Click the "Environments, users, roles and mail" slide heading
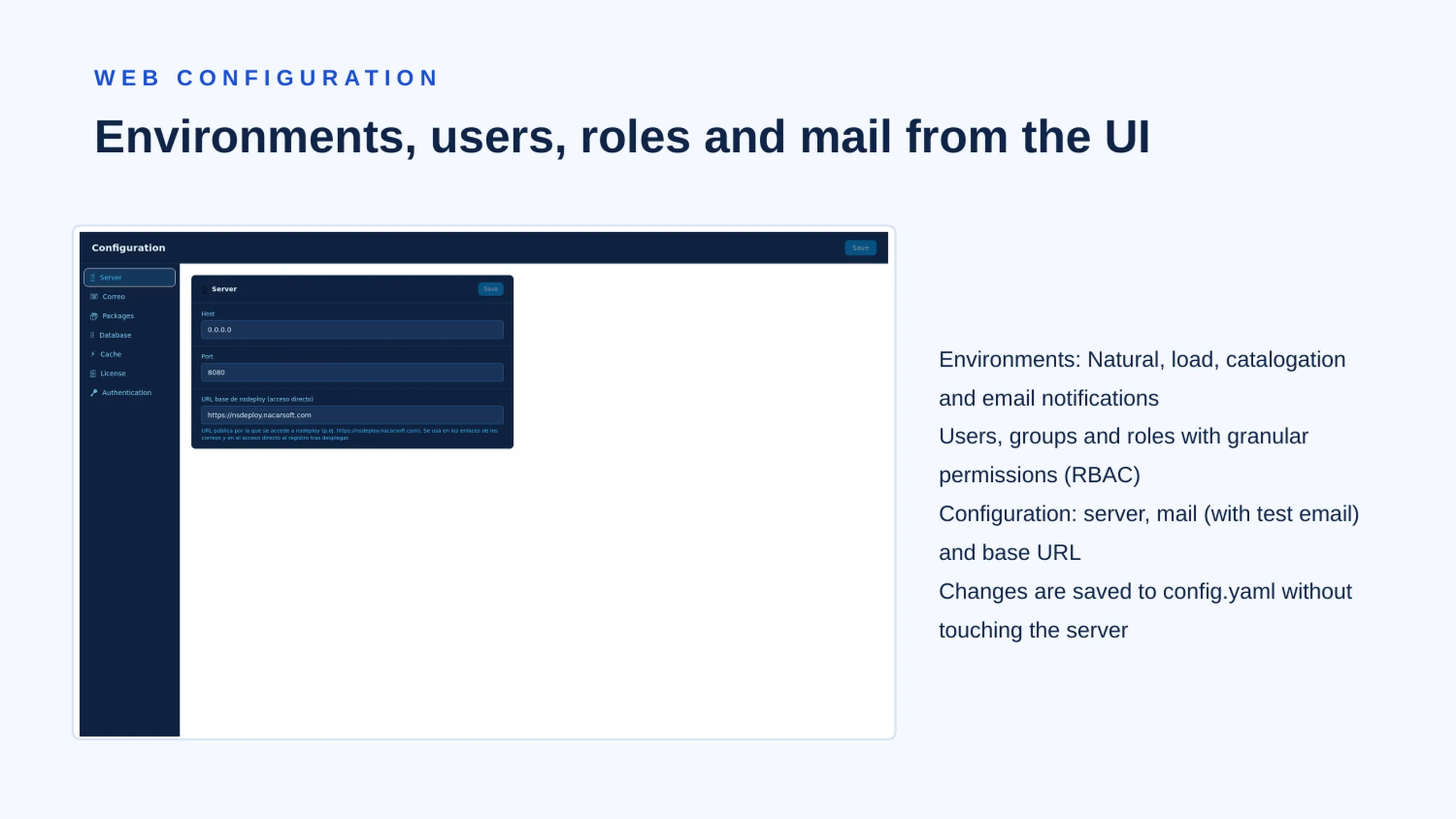 coord(622,137)
